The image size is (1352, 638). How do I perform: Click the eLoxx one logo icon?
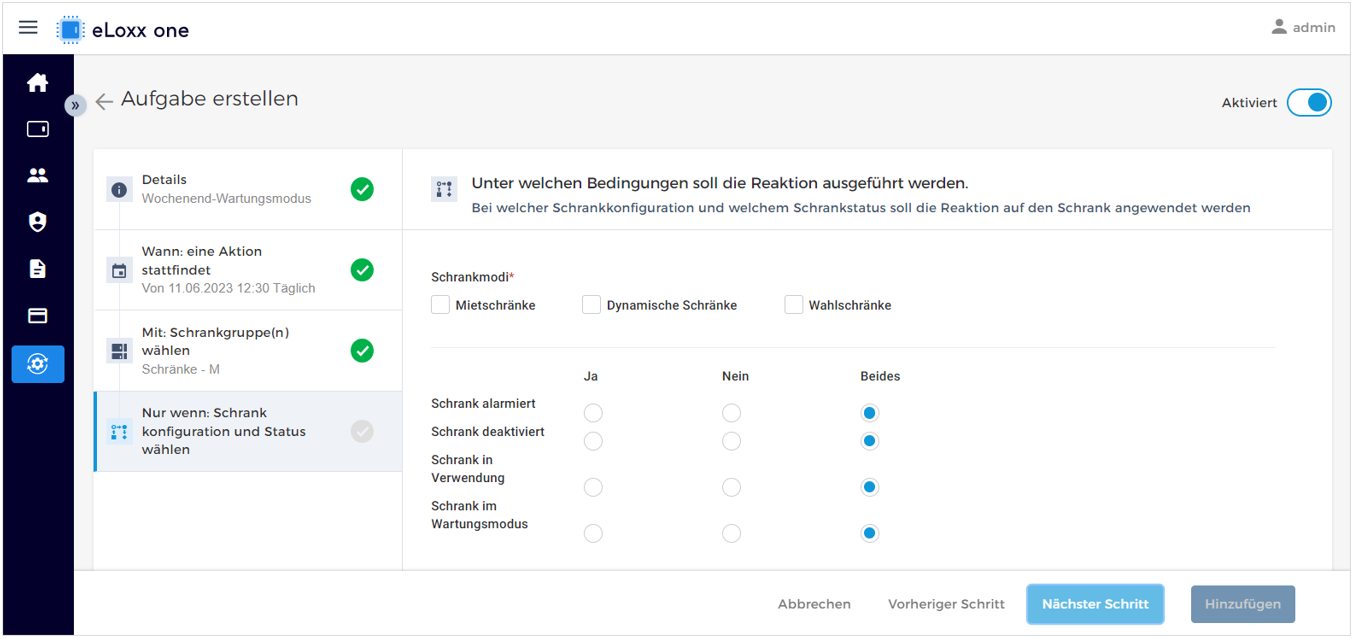click(70, 29)
